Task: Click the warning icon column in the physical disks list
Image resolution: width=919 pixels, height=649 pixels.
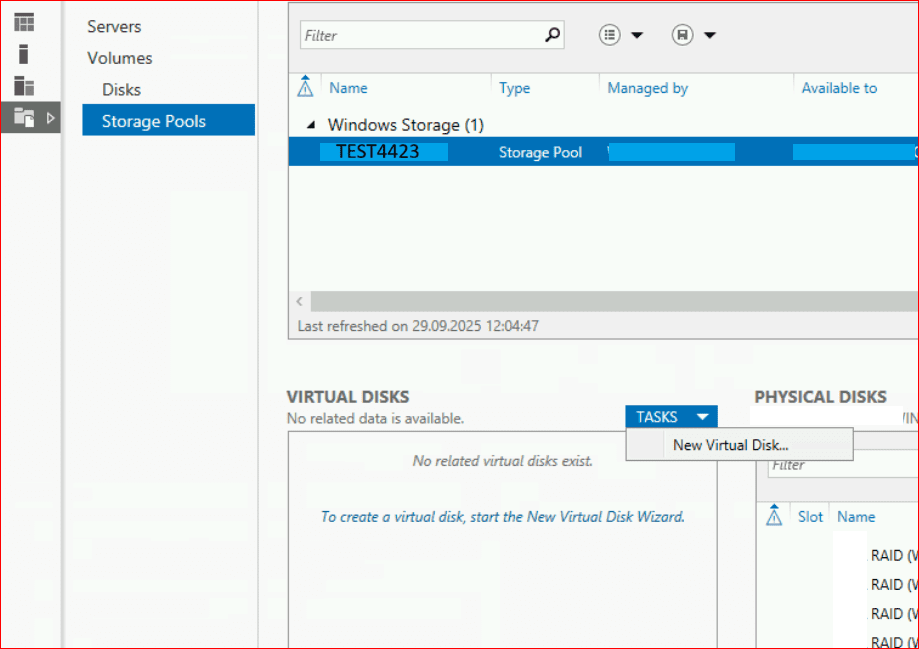Action: [x=773, y=517]
